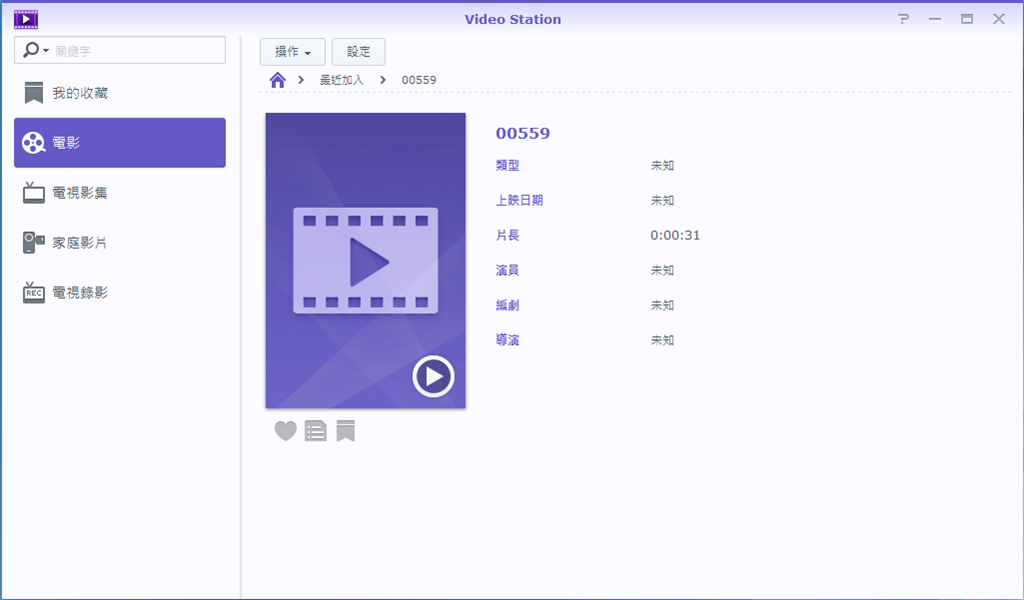Viewport: 1024px width, 600px height.
Task: Click the film reel icon beside 電影
Action: (x=33, y=143)
